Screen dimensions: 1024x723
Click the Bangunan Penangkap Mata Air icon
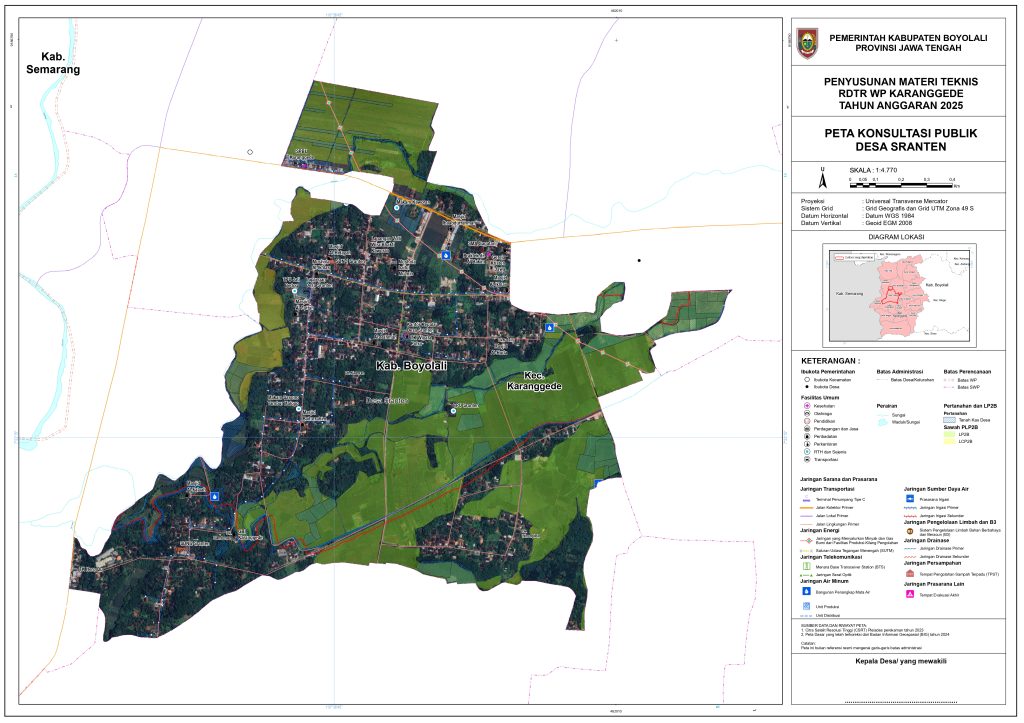(x=807, y=591)
